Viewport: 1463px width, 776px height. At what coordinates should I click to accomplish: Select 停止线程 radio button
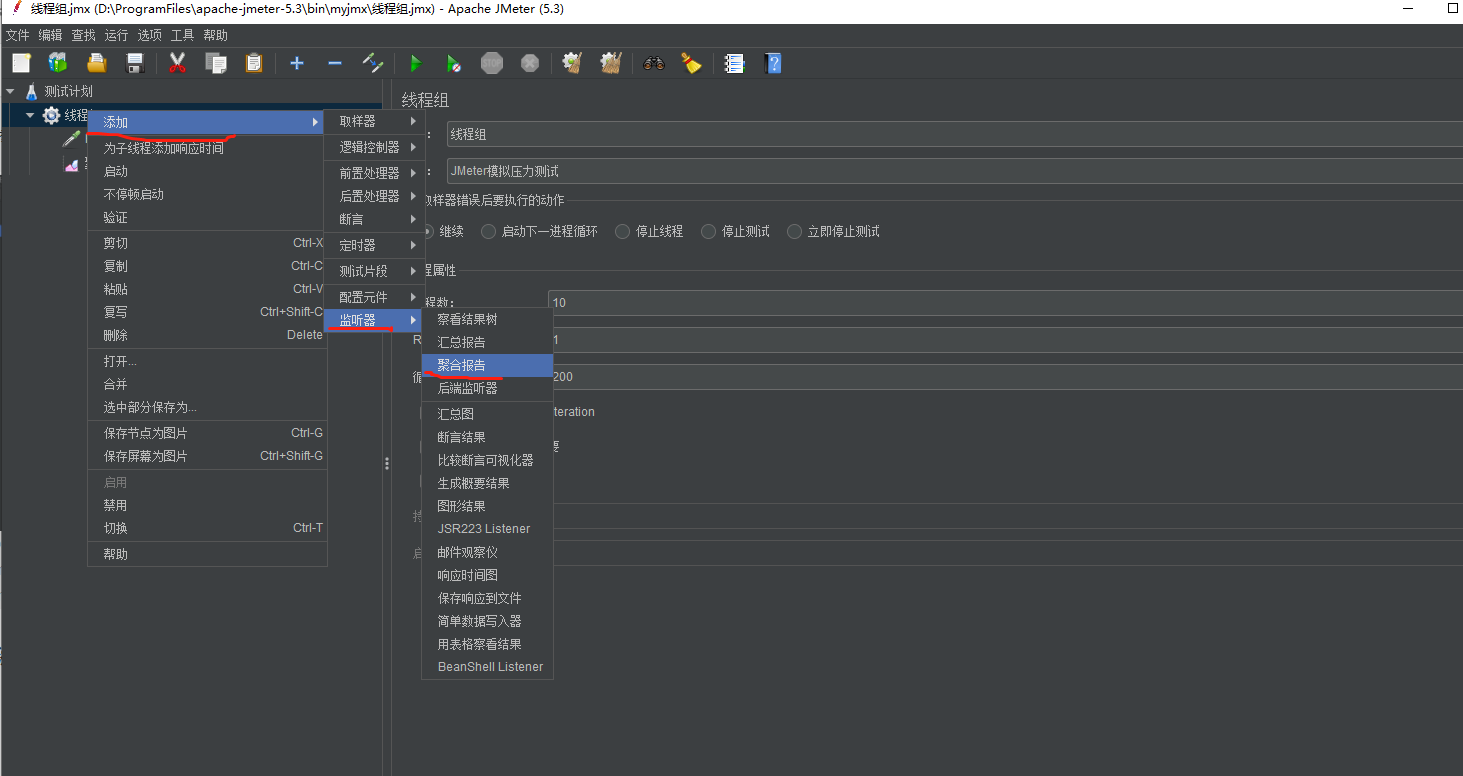pyautogui.click(x=623, y=231)
